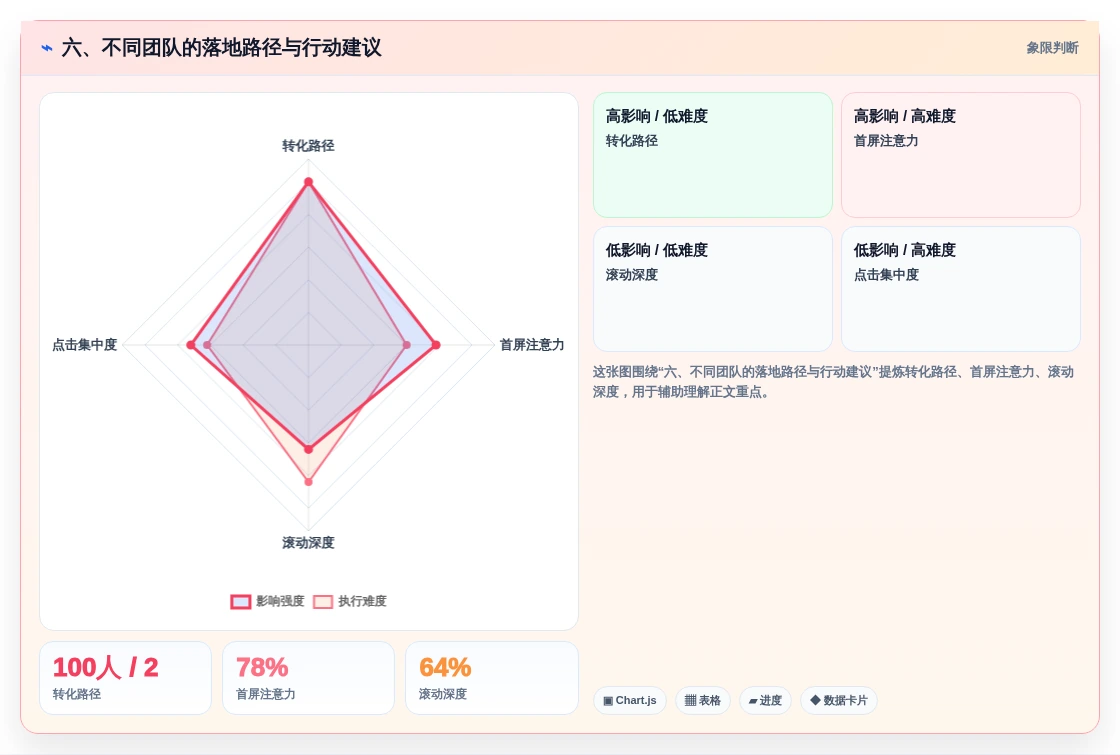The image size is (1120, 755).
Task: Click the 首屏注意力 axis label on radar chart
Action: [531, 345]
